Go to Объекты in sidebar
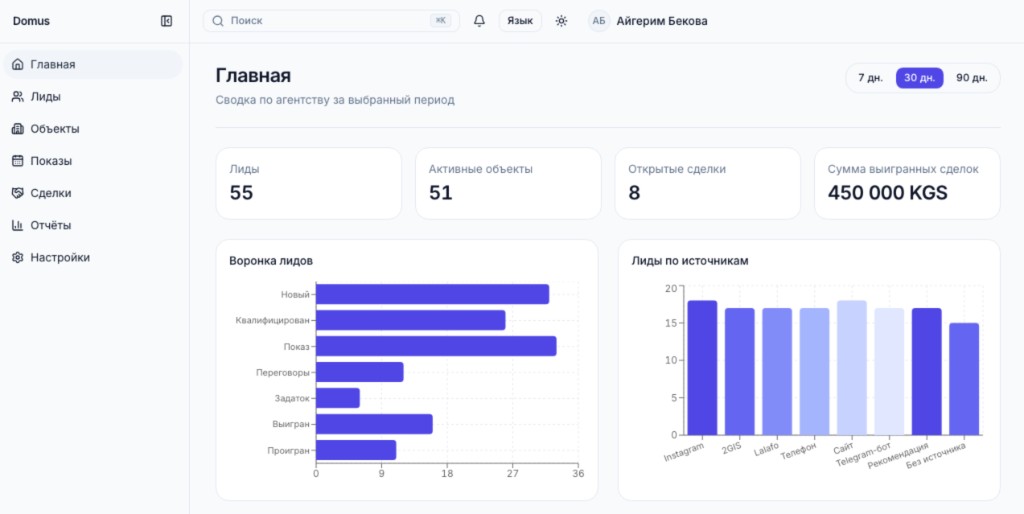 [x=93, y=129]
